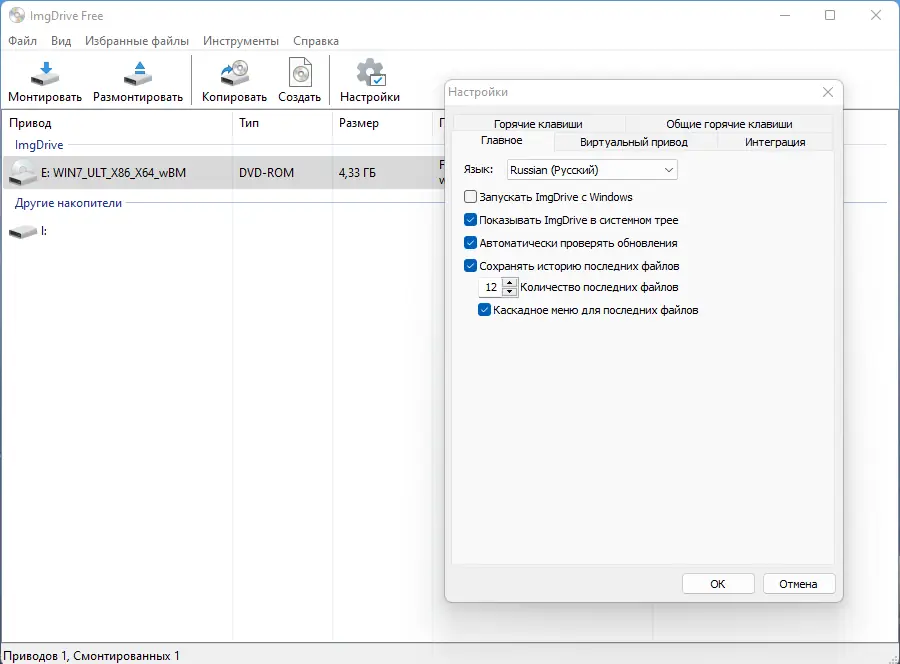Toggle Сохранять историю последних файлов
The height and width of the screenshot is (664, 900).
coord(470,266)
